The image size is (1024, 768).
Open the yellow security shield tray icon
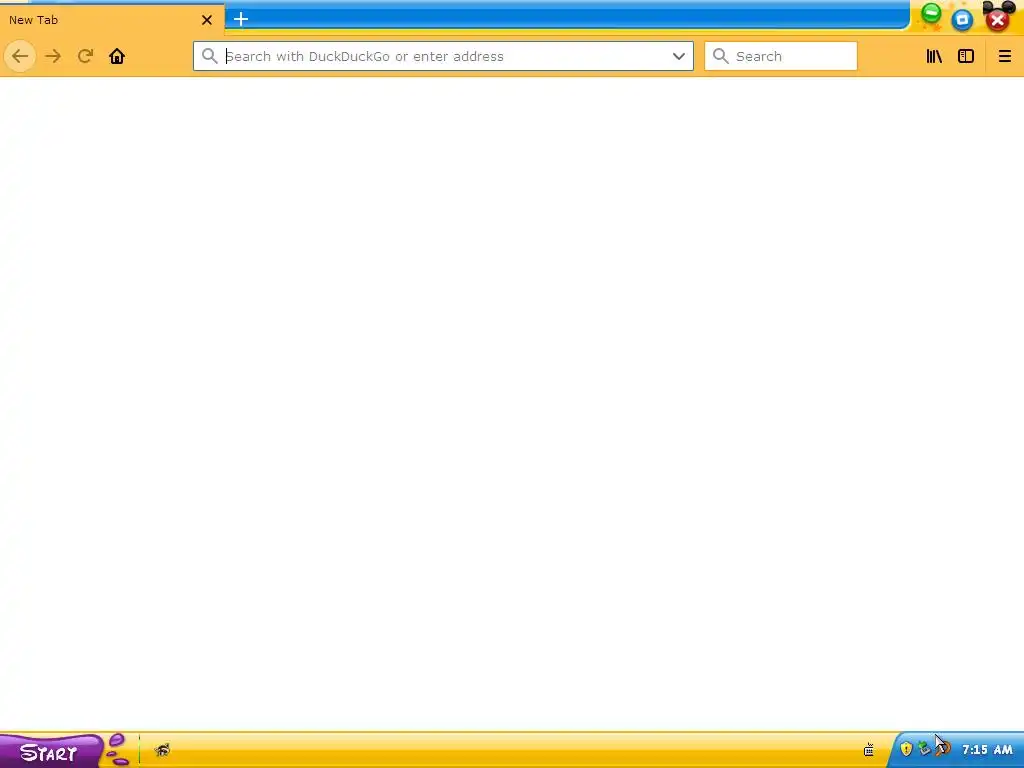pyautogui.click(x=906, y=748)
